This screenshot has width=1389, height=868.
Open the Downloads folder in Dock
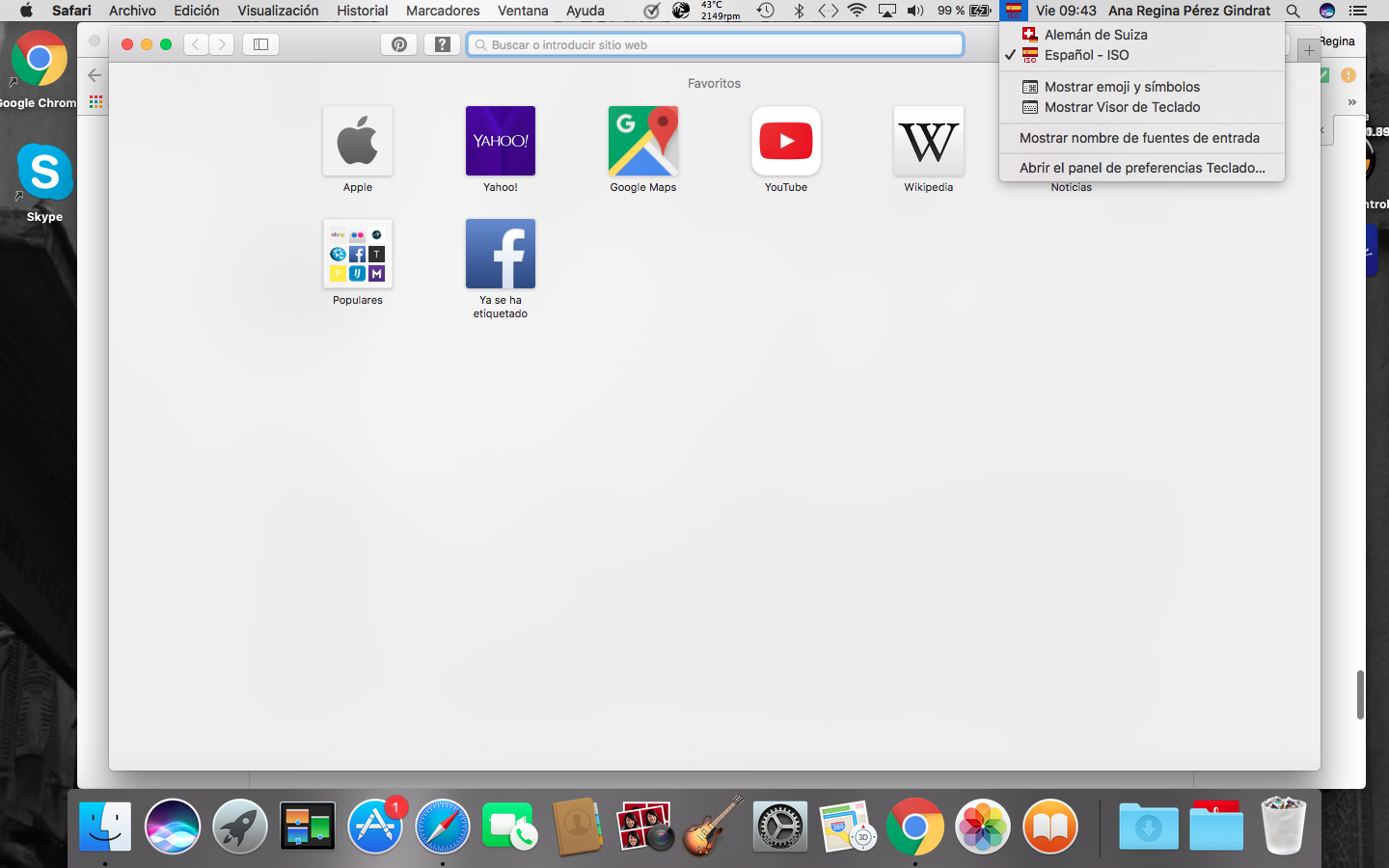1149,827
